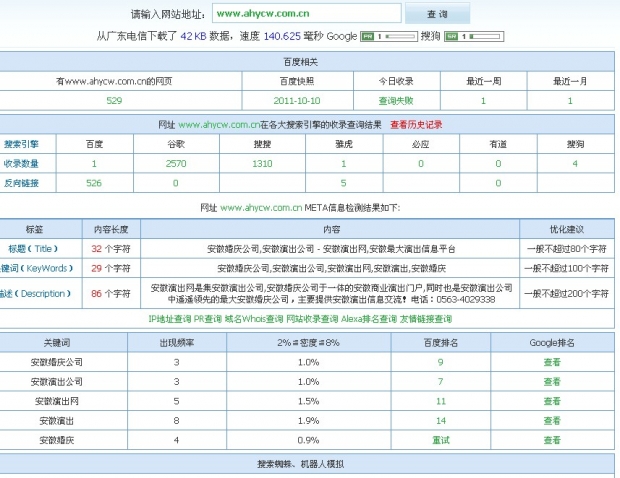Click the 查询失败 link under 今日收录

395,101
